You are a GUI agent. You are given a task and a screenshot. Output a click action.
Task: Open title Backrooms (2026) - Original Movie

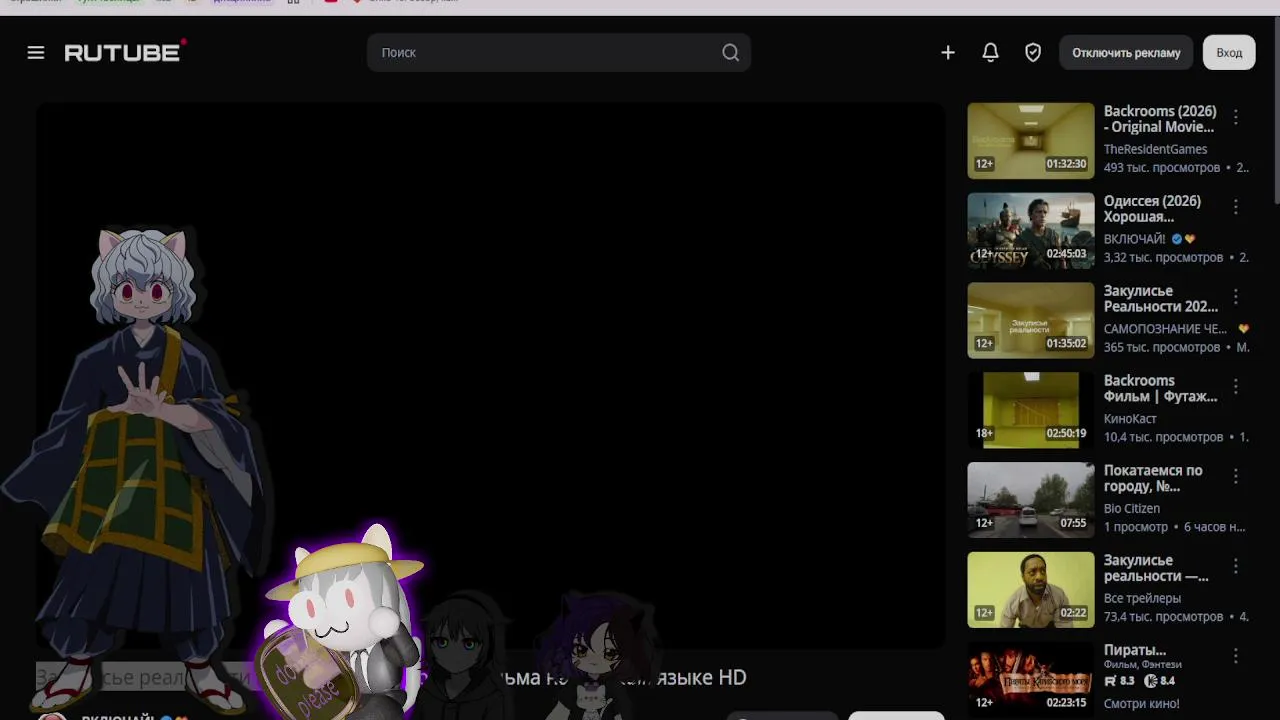1160,119
